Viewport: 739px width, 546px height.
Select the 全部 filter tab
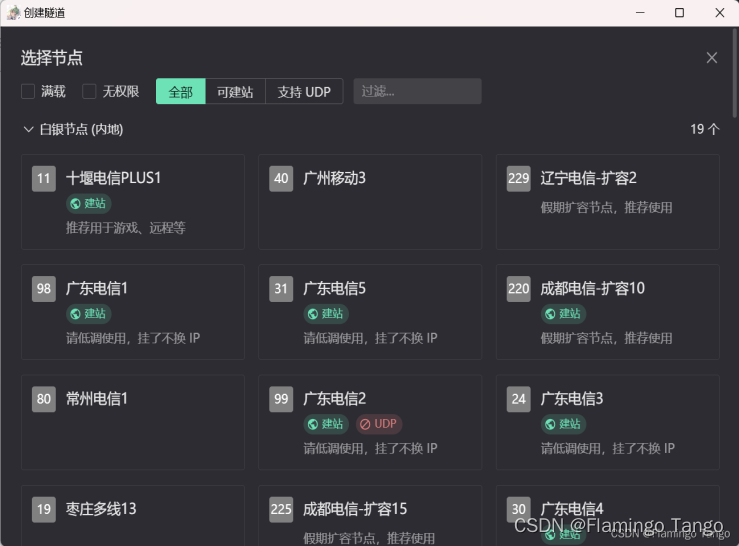[181, 91]
